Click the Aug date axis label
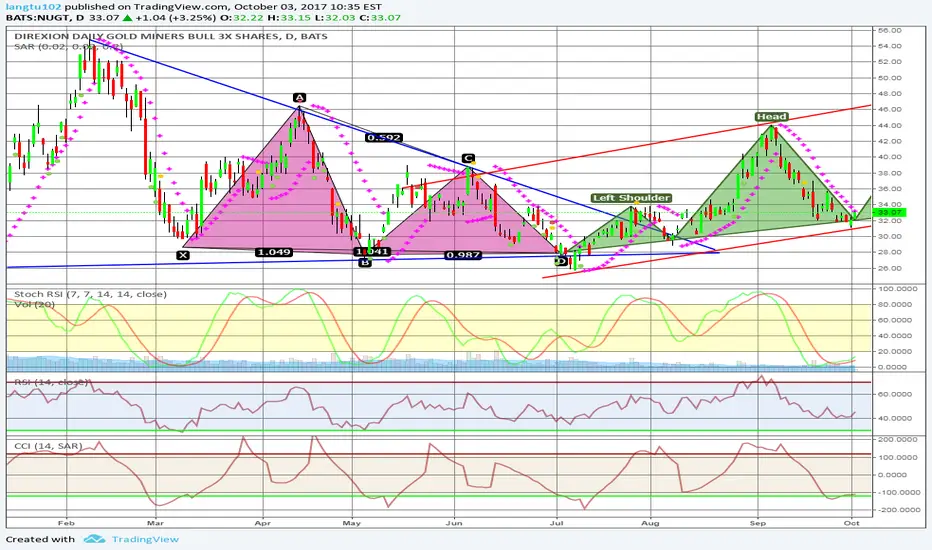932x550 pixels. click(x=651, y=523)
